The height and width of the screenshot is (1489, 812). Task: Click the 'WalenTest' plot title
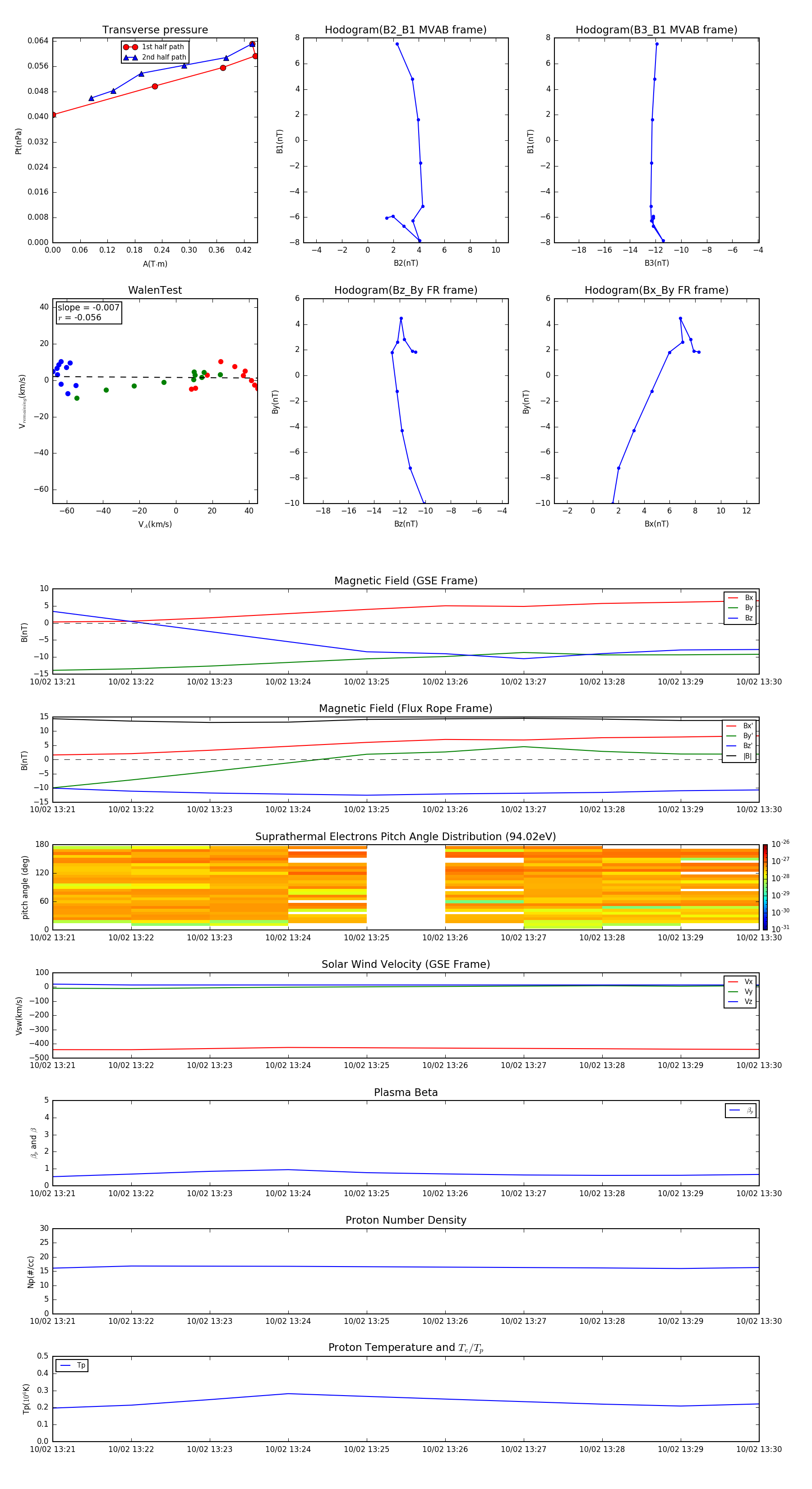[155, 290]
